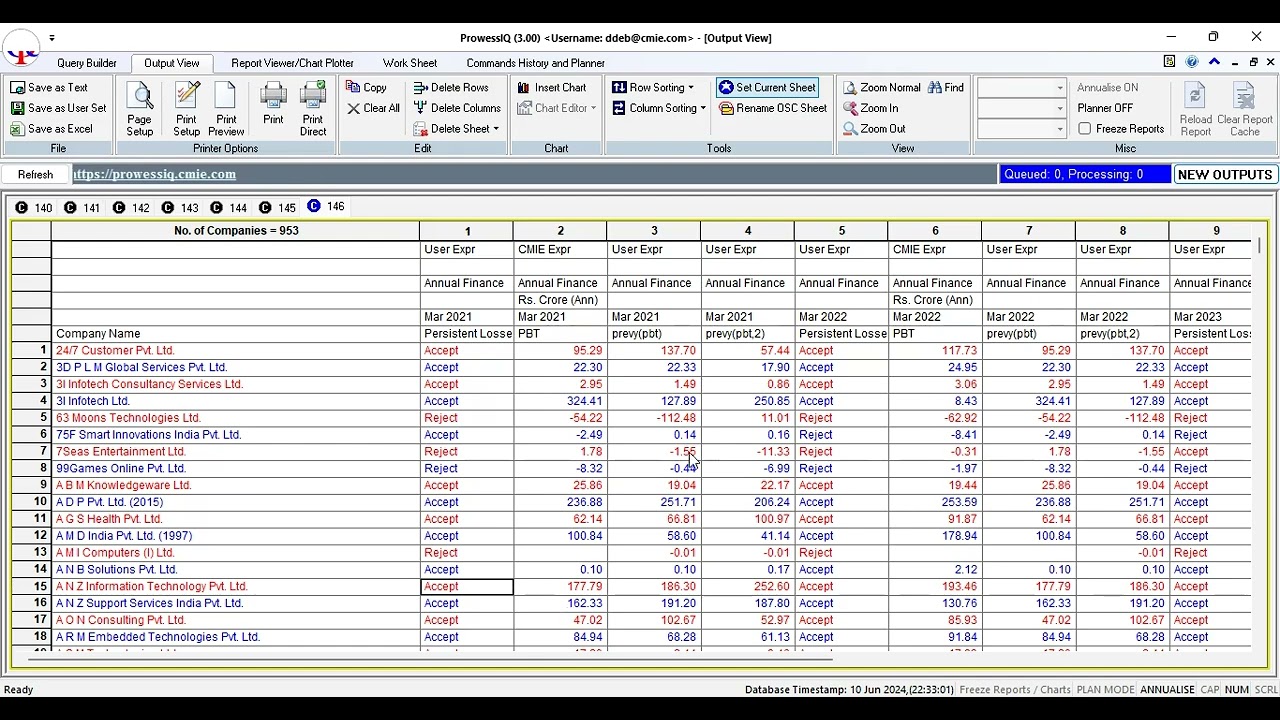Image resolution: width=1280 pixels, height=720 pixels.
Task: Click Clear Report Cache
Action: click(1245, 110)
